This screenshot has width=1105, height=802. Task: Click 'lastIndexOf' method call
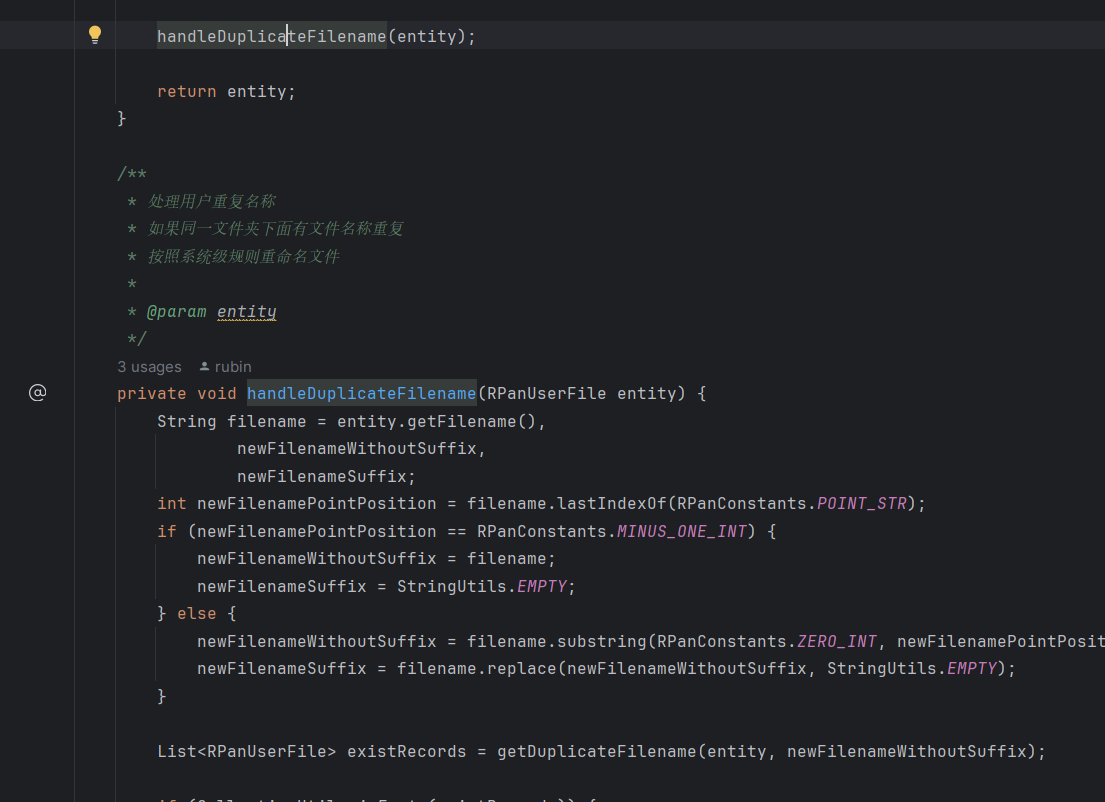pyautogui.click(x=612, y=503)
